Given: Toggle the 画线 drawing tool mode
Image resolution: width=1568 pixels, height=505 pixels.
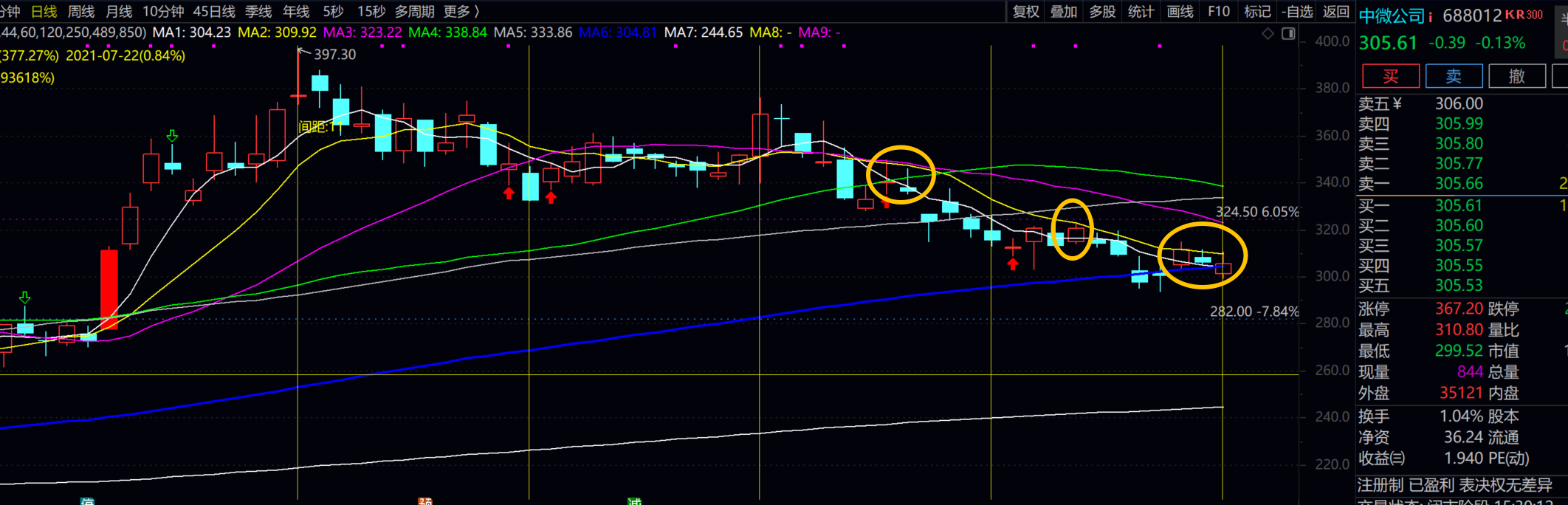Looking at the screenshot, I should (1180, 11).
